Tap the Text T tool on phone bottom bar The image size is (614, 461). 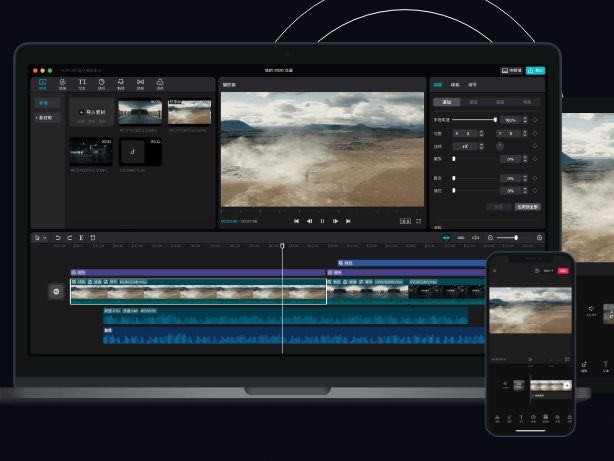[521, 418]
